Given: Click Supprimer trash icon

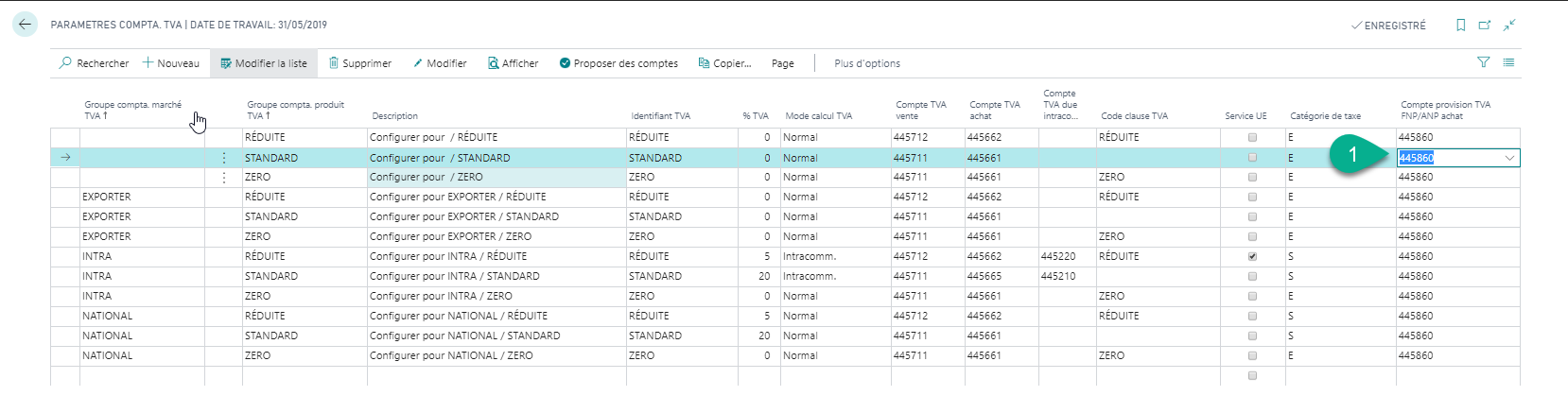Looking at the screenshot, I should (334, 63).
